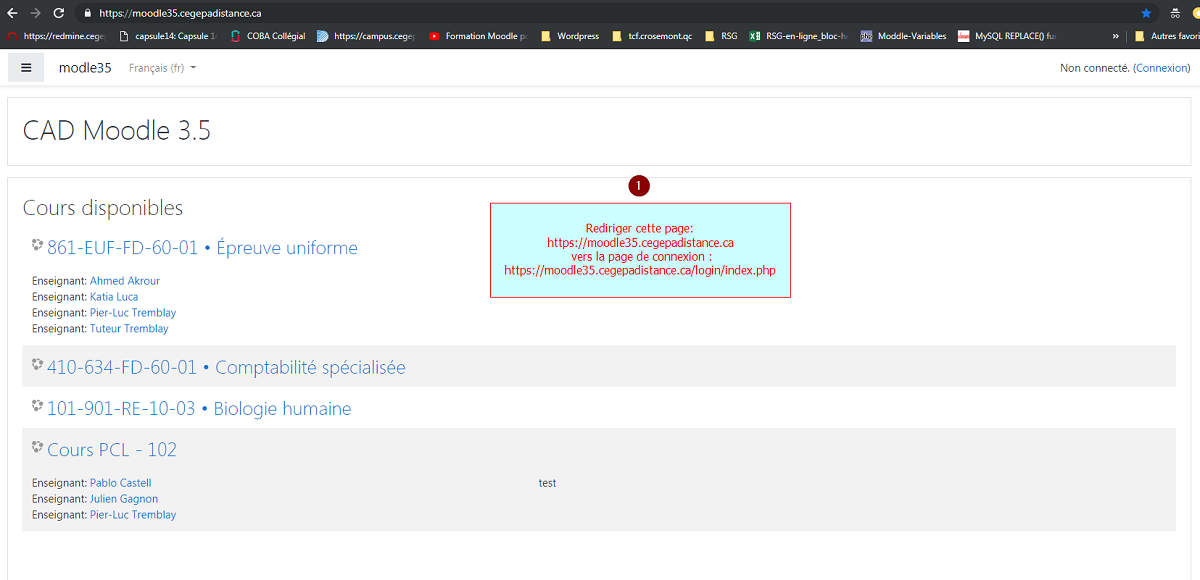Open the Moddle-Variables PHP bookmark
Image resolution: width=1200 pixels, height=580 pixels.
pos(903,36)
